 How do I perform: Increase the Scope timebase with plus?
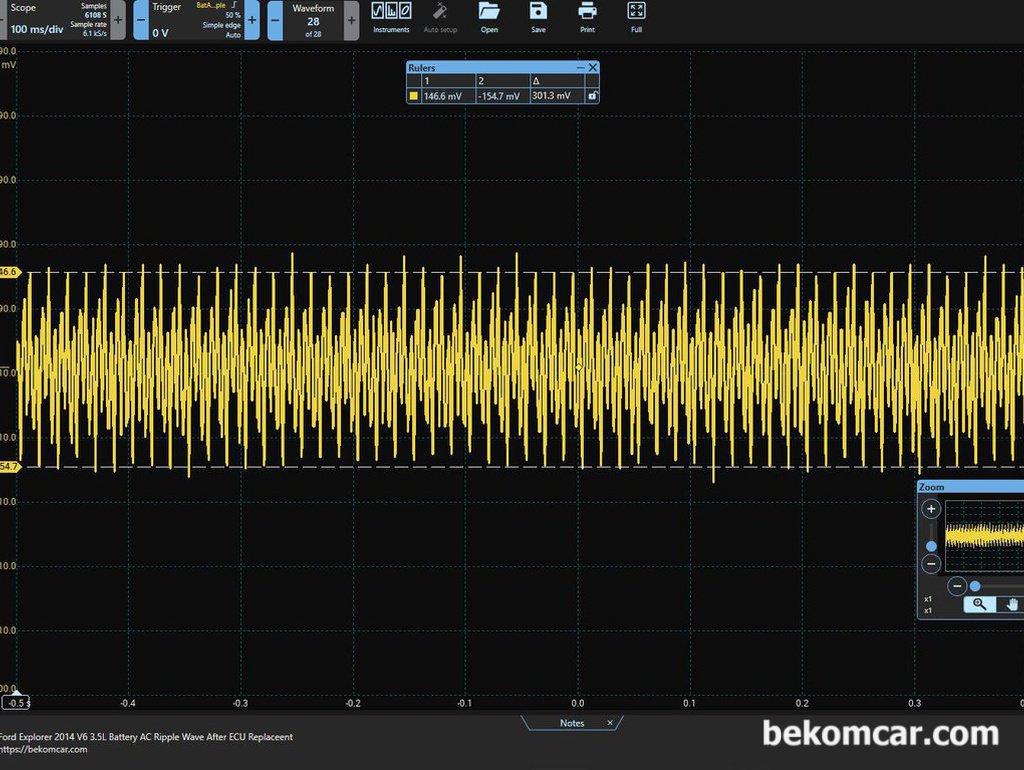(118, 20)
